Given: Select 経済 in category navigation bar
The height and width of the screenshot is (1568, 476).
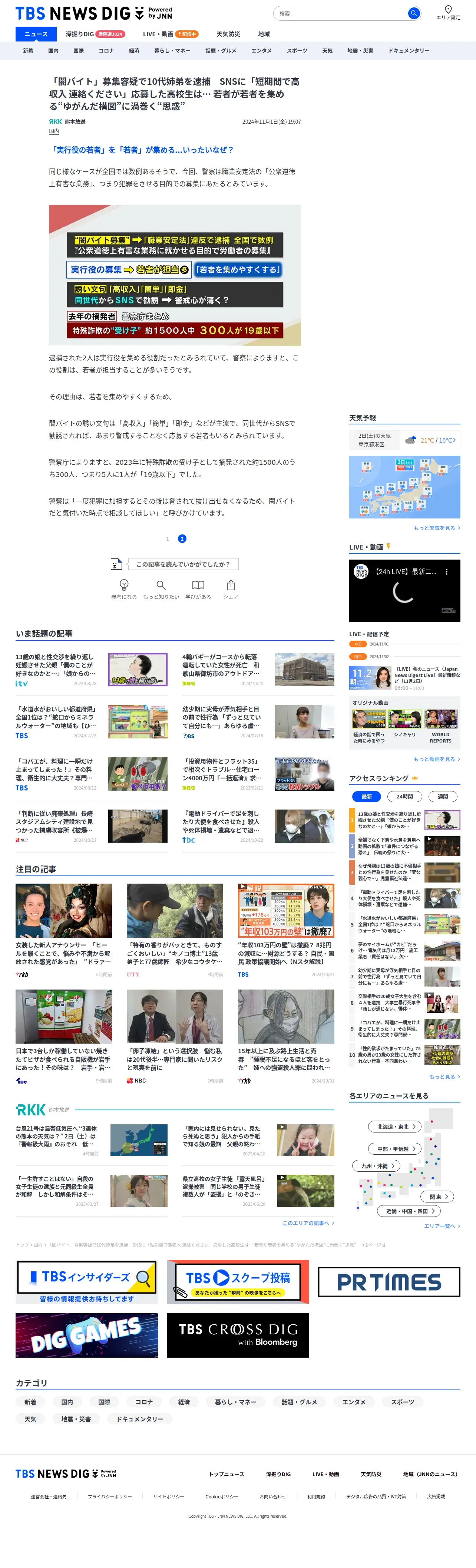Looking at the screenshot, I should [x=134, y=50].
